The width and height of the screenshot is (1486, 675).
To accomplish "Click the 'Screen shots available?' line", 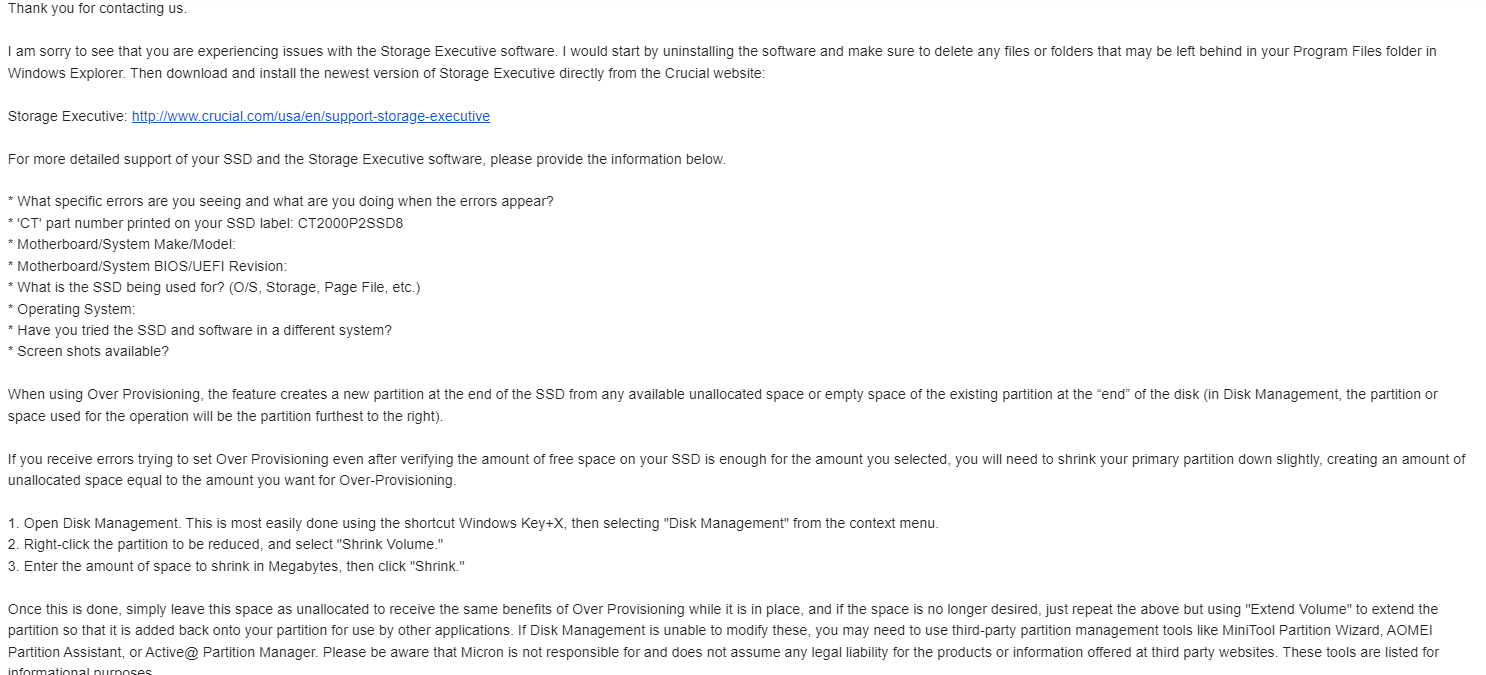I will [x=88, y=351].
